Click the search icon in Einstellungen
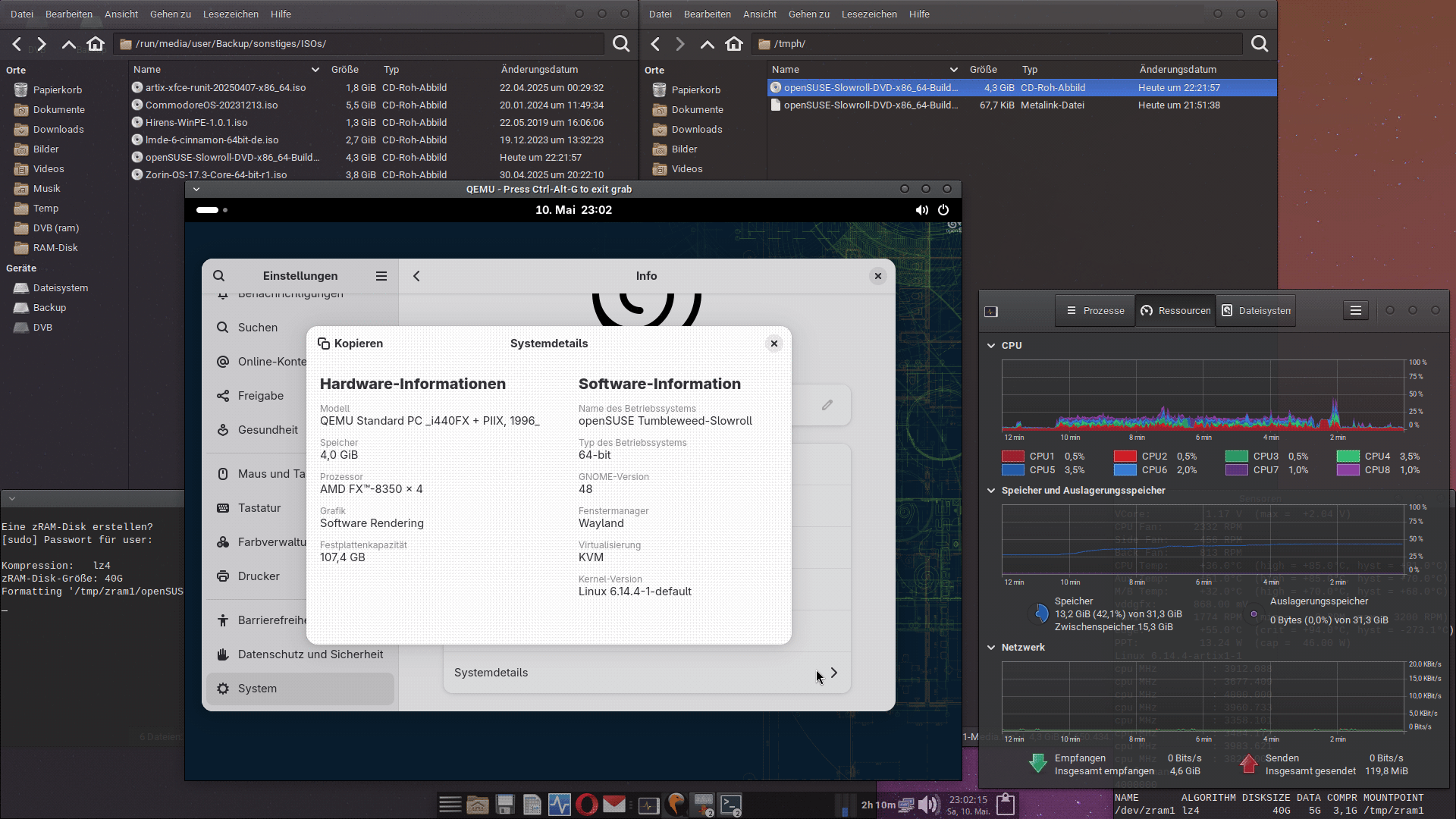 tap(218, 276)
